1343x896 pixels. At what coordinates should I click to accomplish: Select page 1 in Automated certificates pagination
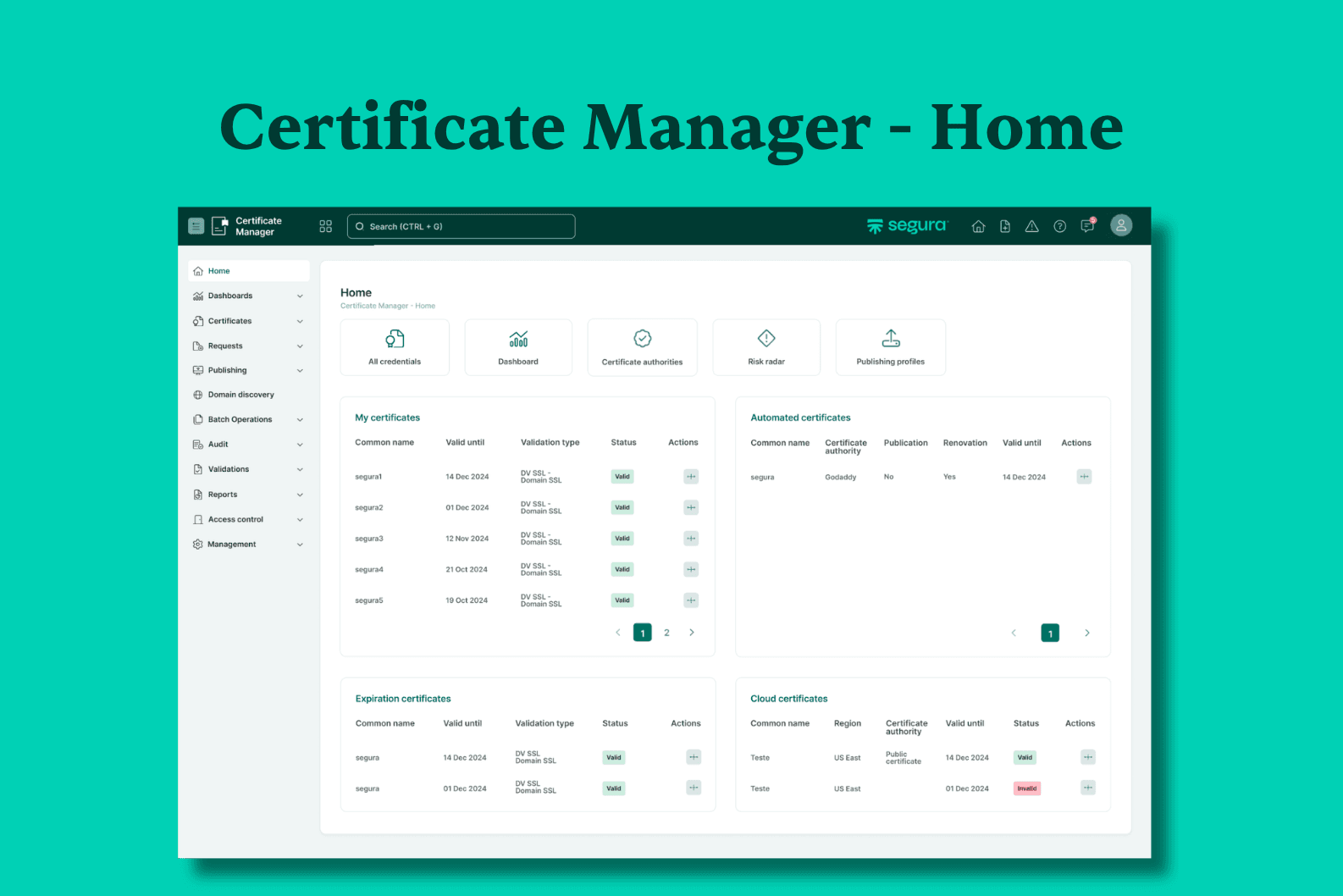click(x=1050, y=633)
